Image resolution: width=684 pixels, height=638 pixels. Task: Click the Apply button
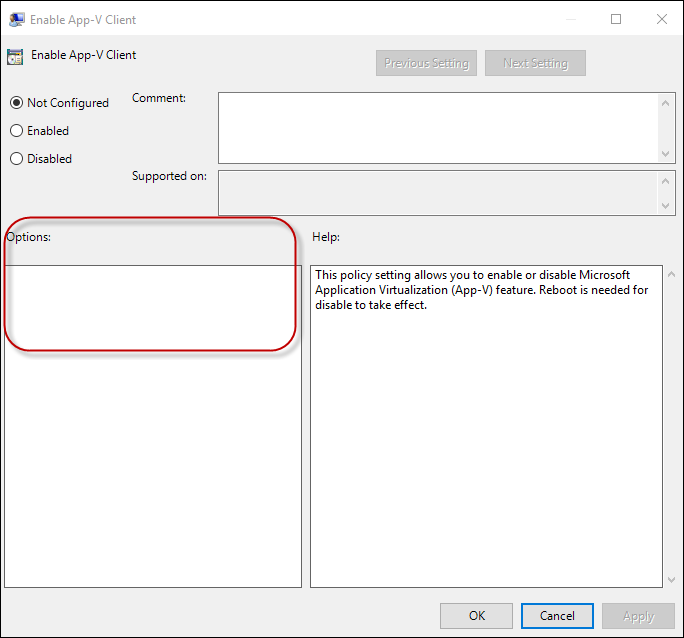coord(638,616)
